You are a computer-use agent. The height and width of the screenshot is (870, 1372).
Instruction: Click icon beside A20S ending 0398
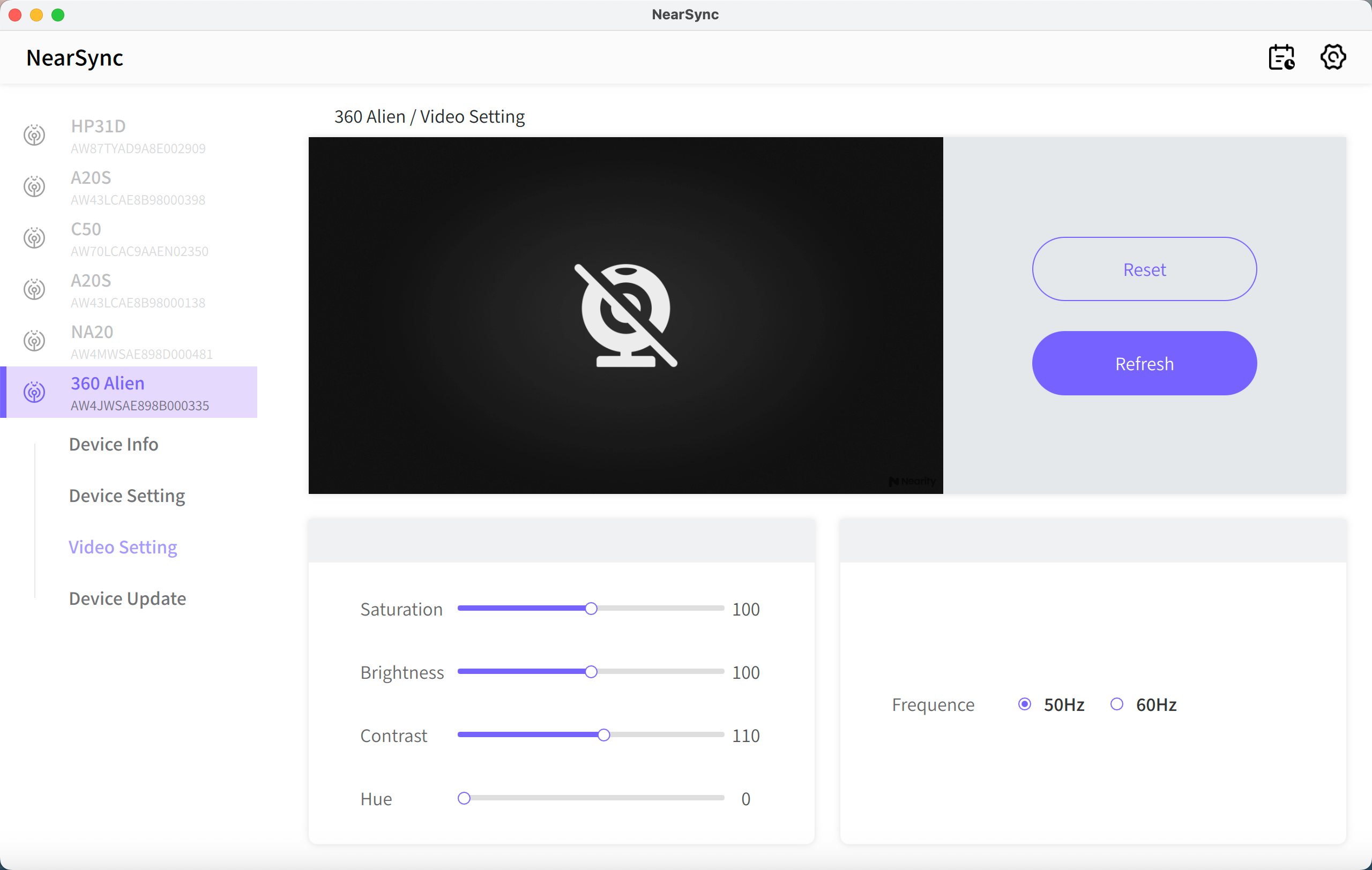(x=34, y=186)
